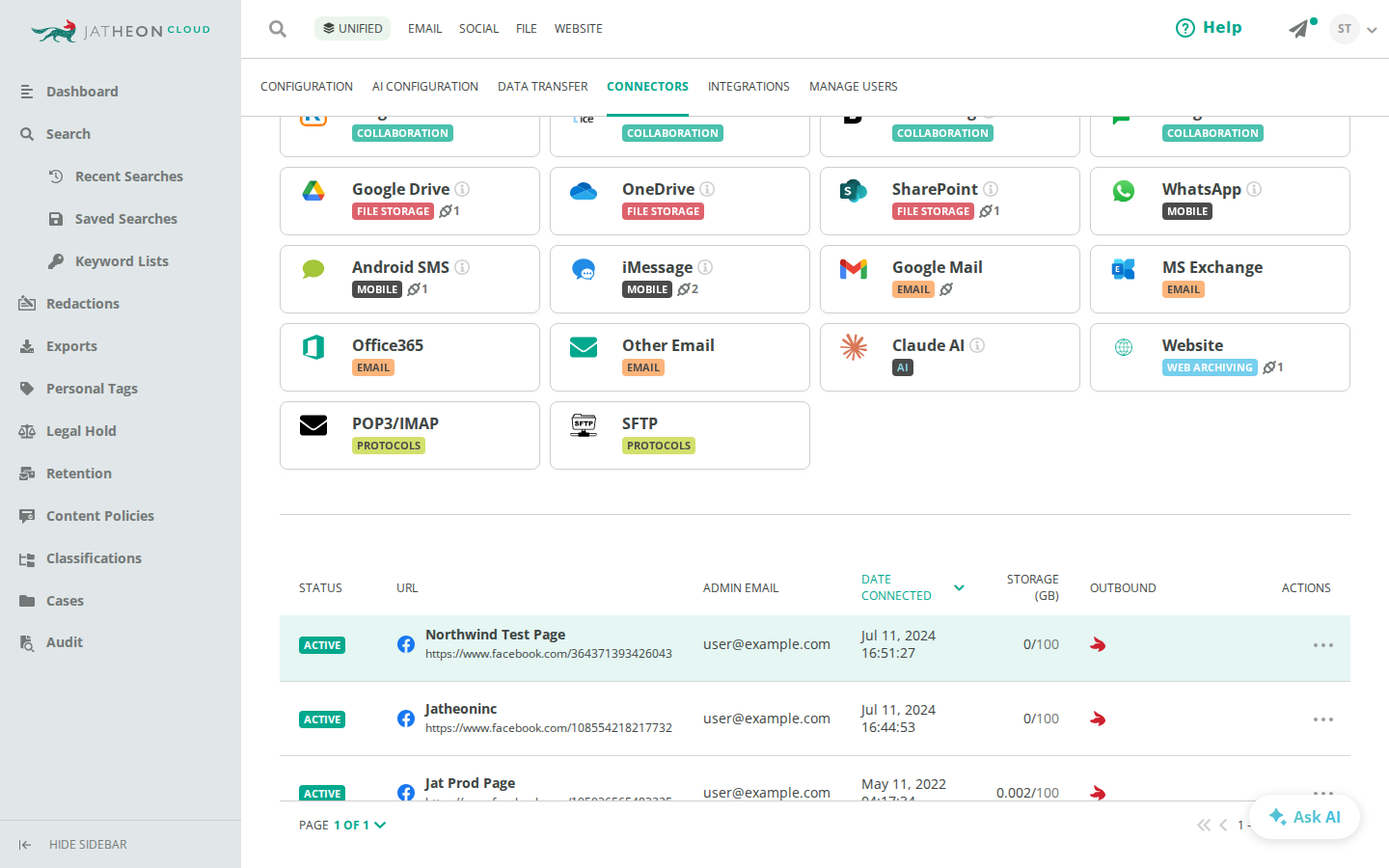Open the notifications paper plane icon
The width and height of the screenshot is (1389, 868).
coord(1299,29)
